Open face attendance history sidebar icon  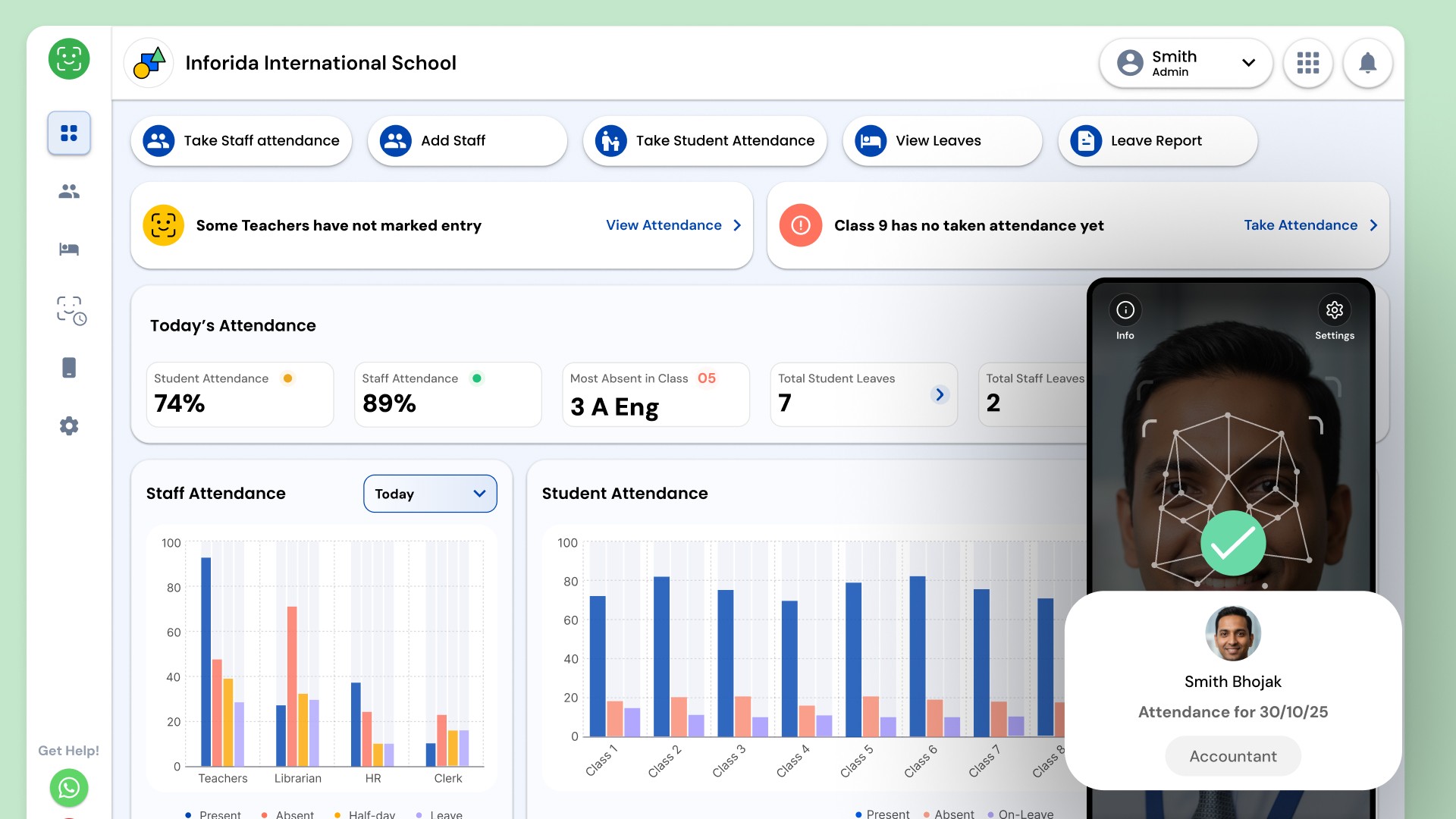pyautogui.click(x=71, y=311)
